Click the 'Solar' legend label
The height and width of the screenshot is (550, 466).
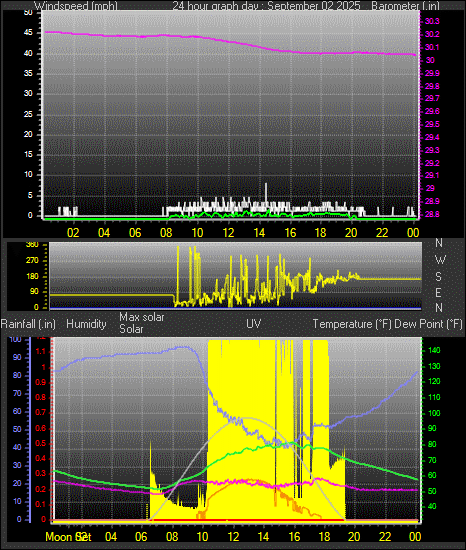tap(131, 329)
